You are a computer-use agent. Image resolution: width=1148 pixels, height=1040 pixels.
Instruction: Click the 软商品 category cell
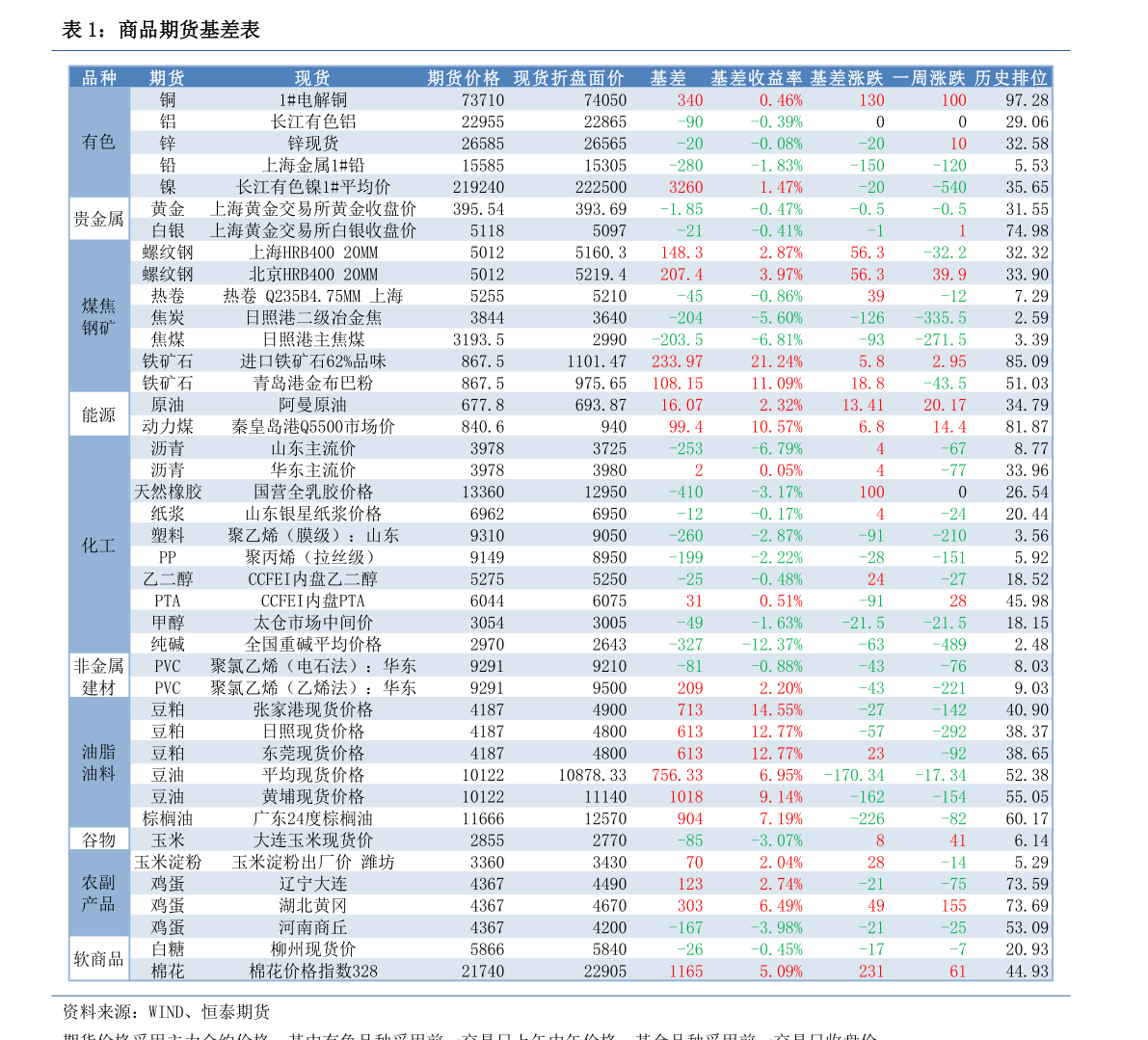99,959
